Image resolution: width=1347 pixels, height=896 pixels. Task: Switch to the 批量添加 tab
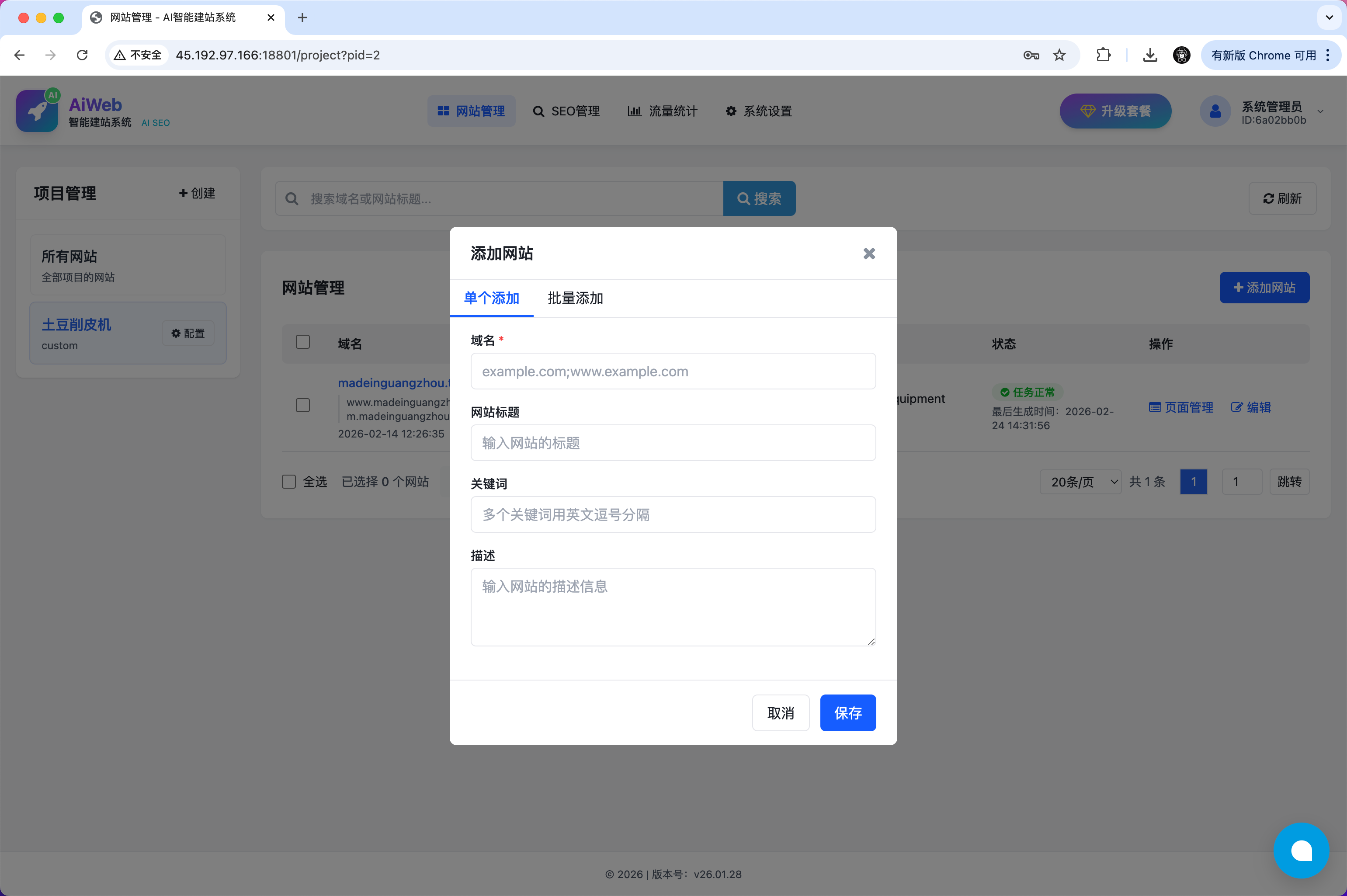[x=575, y=298]
